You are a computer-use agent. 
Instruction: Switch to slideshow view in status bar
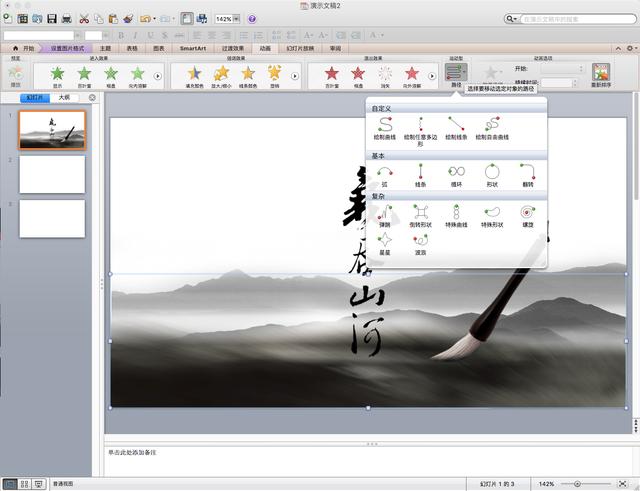click(x=38, y=484)
